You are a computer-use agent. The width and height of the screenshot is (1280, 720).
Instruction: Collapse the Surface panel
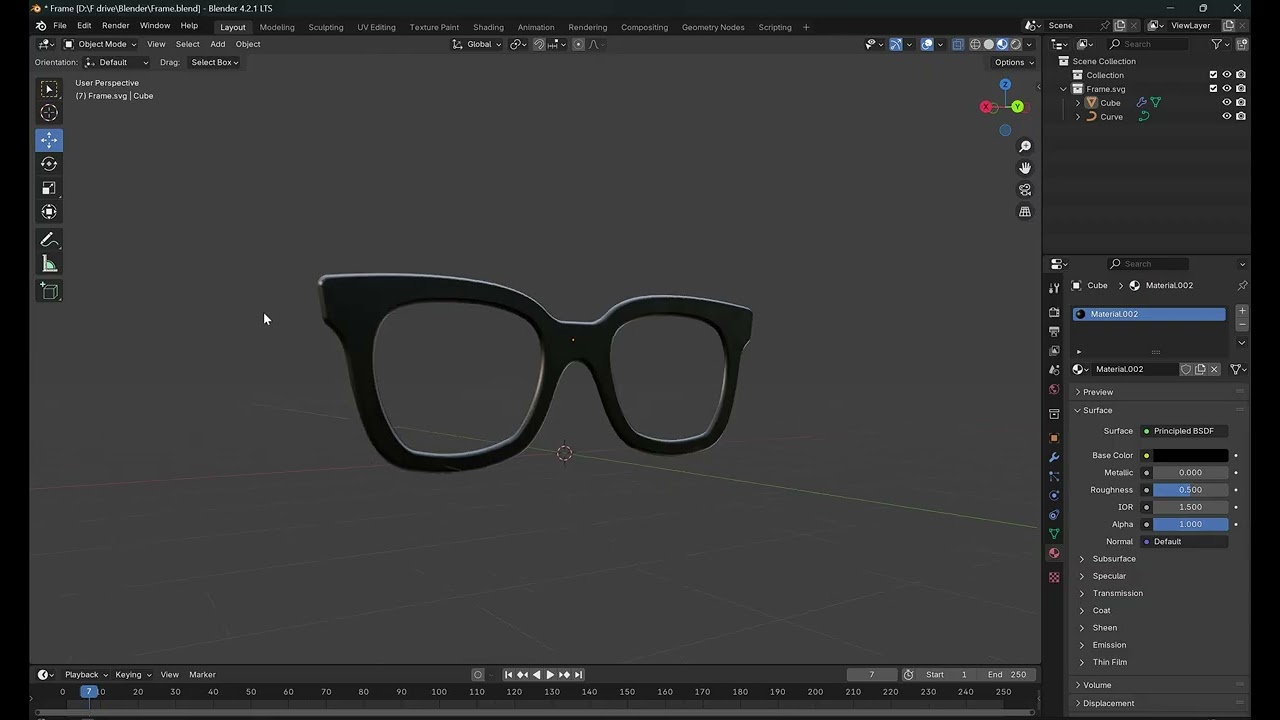(1097, 410)
